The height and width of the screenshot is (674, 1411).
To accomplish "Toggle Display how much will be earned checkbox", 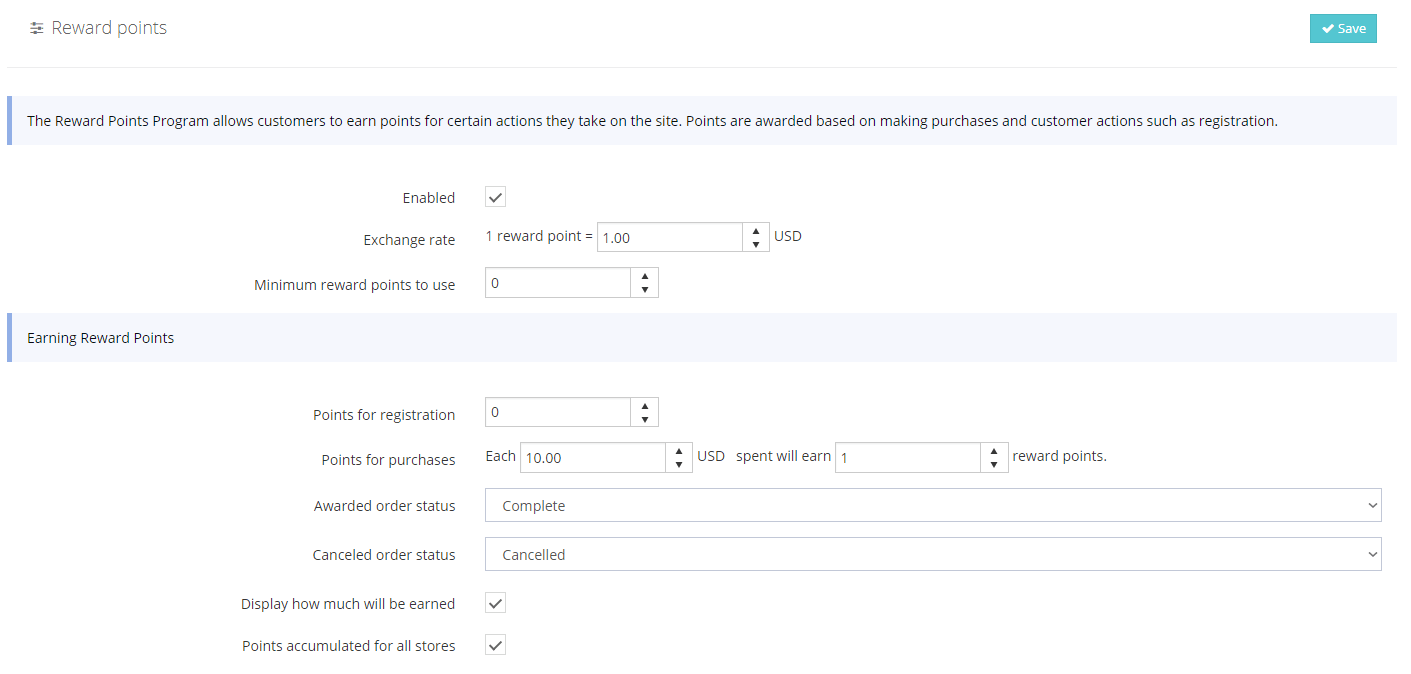I will coord(496,603).
